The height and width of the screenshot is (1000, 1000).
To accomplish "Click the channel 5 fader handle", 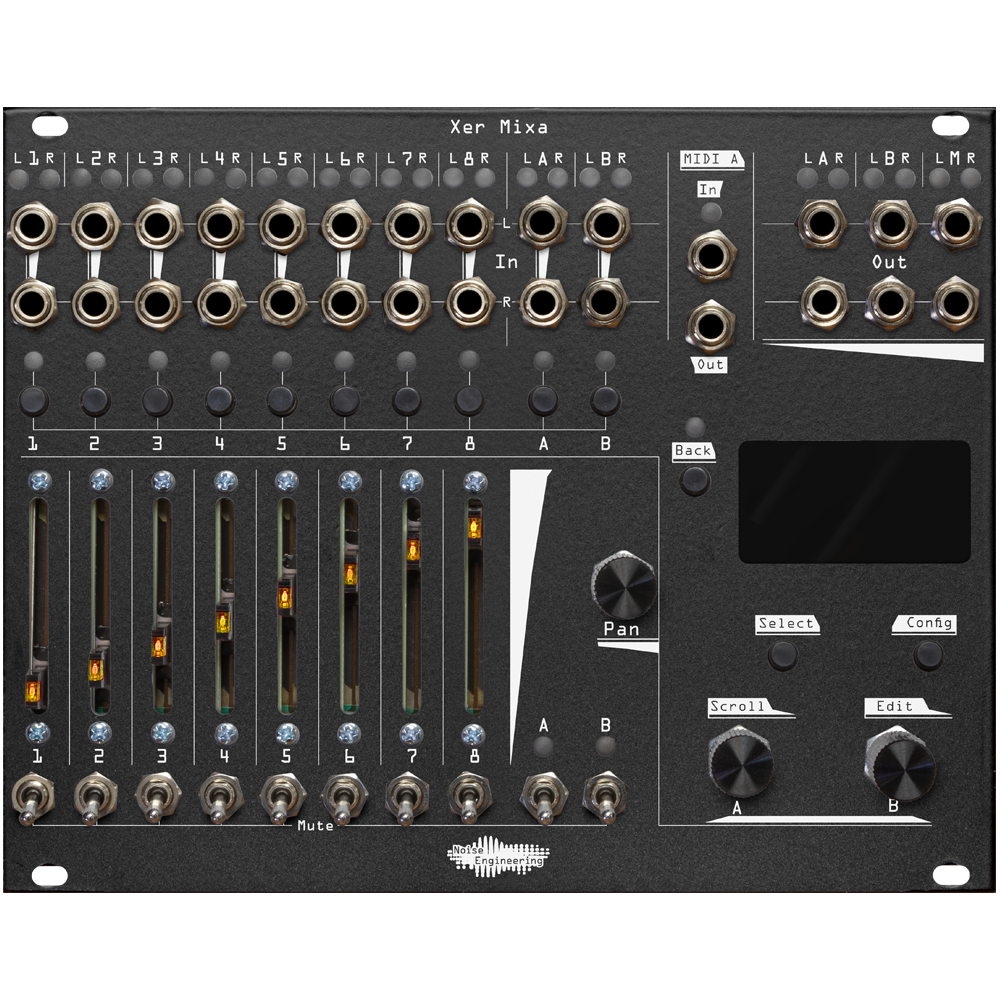I will pyautogui.click(x=285, y=597).
